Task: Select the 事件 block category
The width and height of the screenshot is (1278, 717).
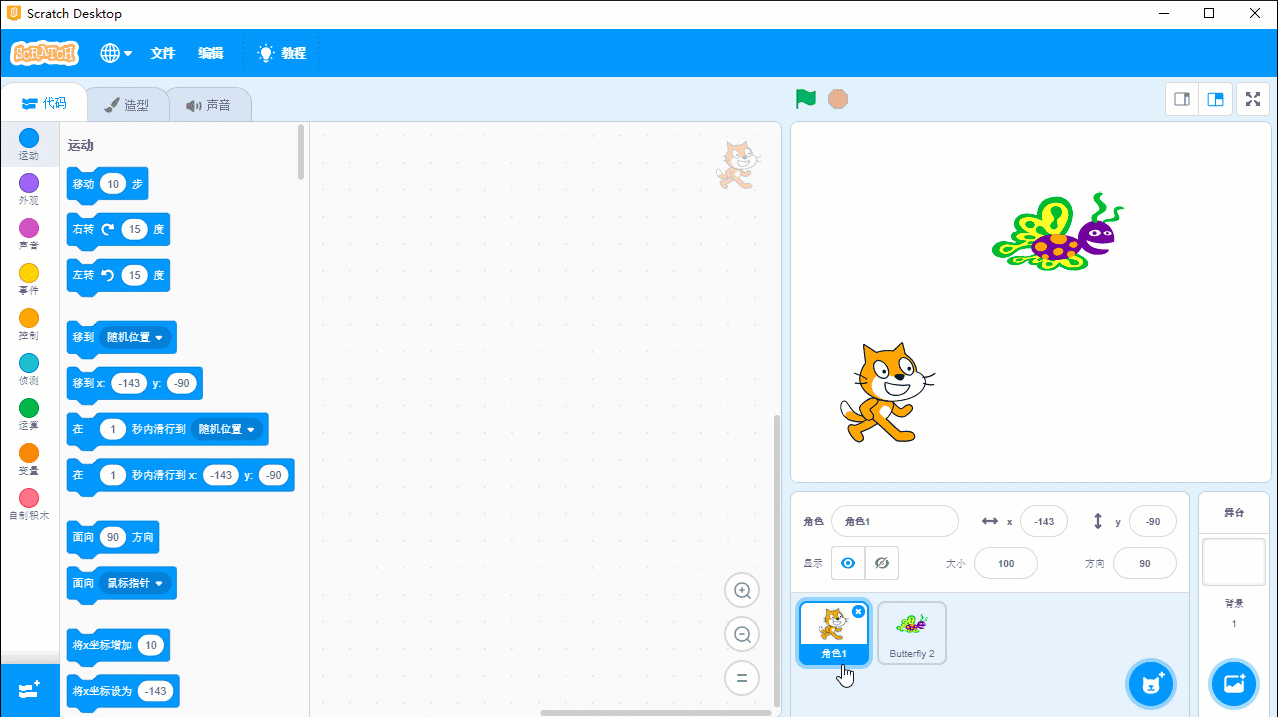Action: (29, 279)
